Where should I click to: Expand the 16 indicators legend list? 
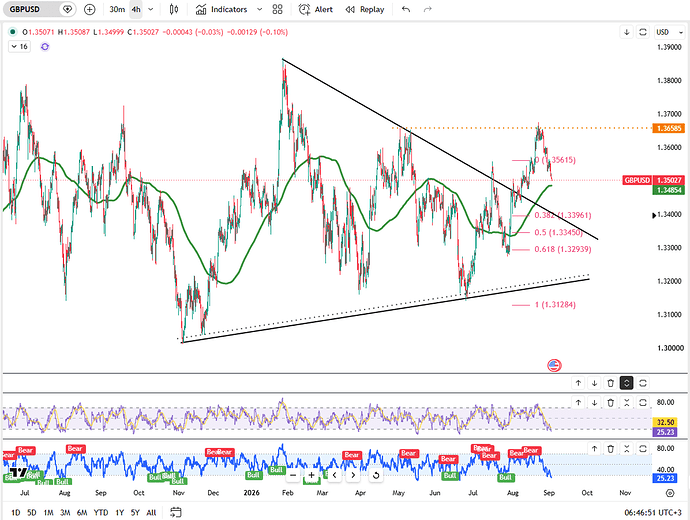pyautogui.click(x=19, y=46)
